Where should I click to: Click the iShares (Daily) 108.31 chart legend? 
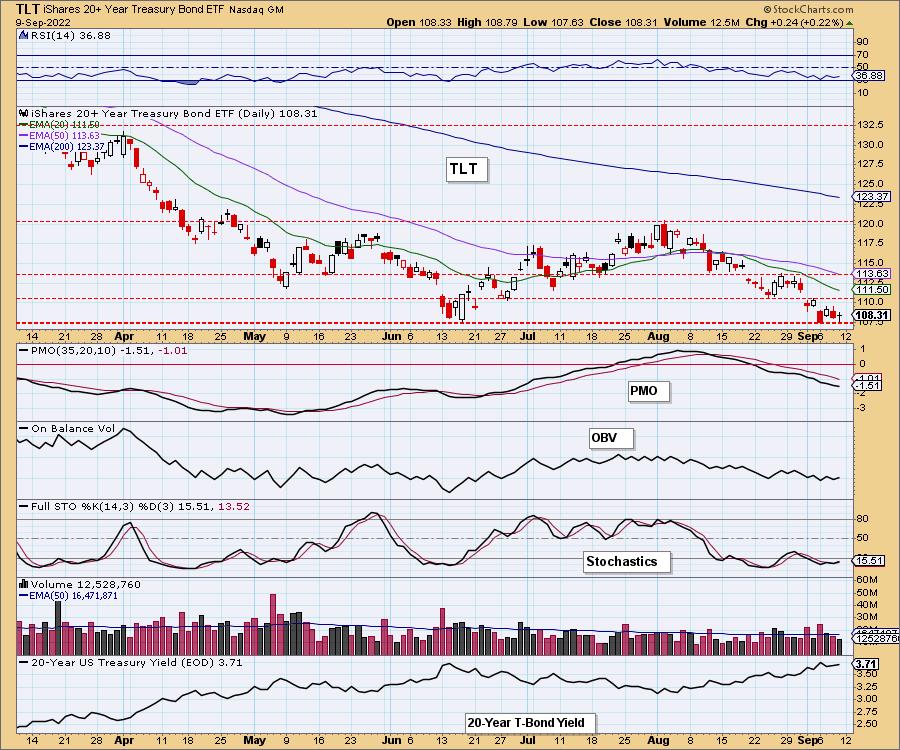coord(174,113)
